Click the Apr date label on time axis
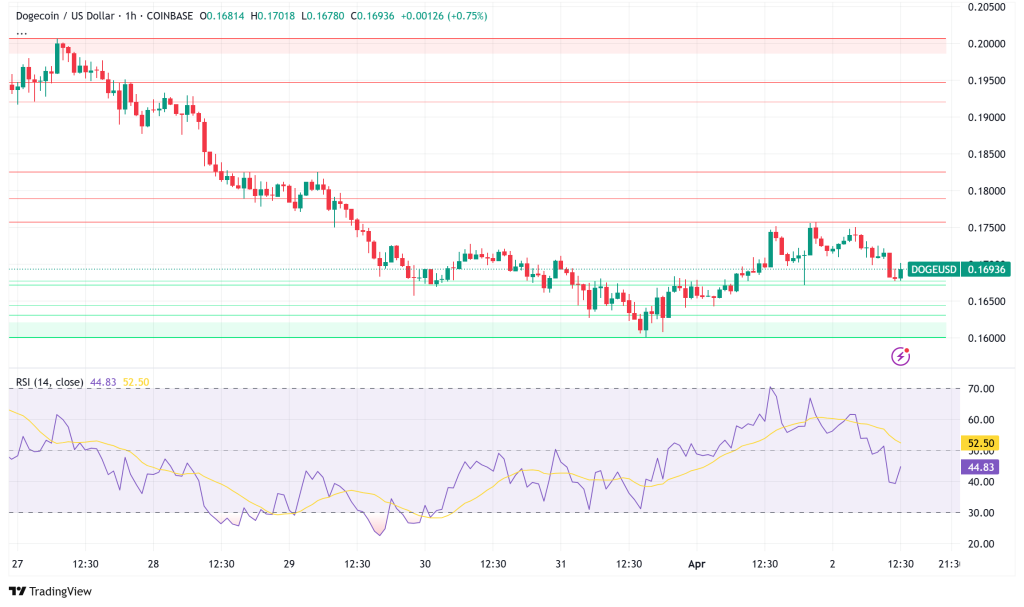1024x607 pixels. tap(697, 564)
